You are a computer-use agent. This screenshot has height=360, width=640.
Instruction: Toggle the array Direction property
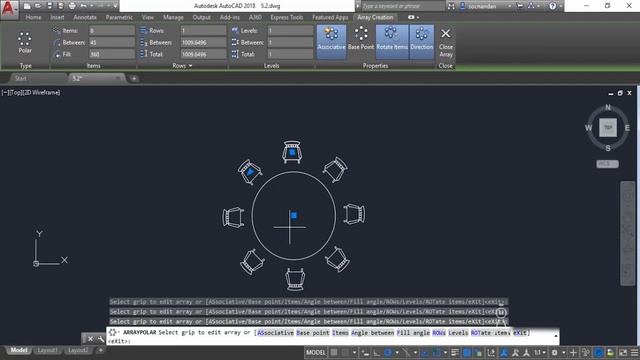422,41
